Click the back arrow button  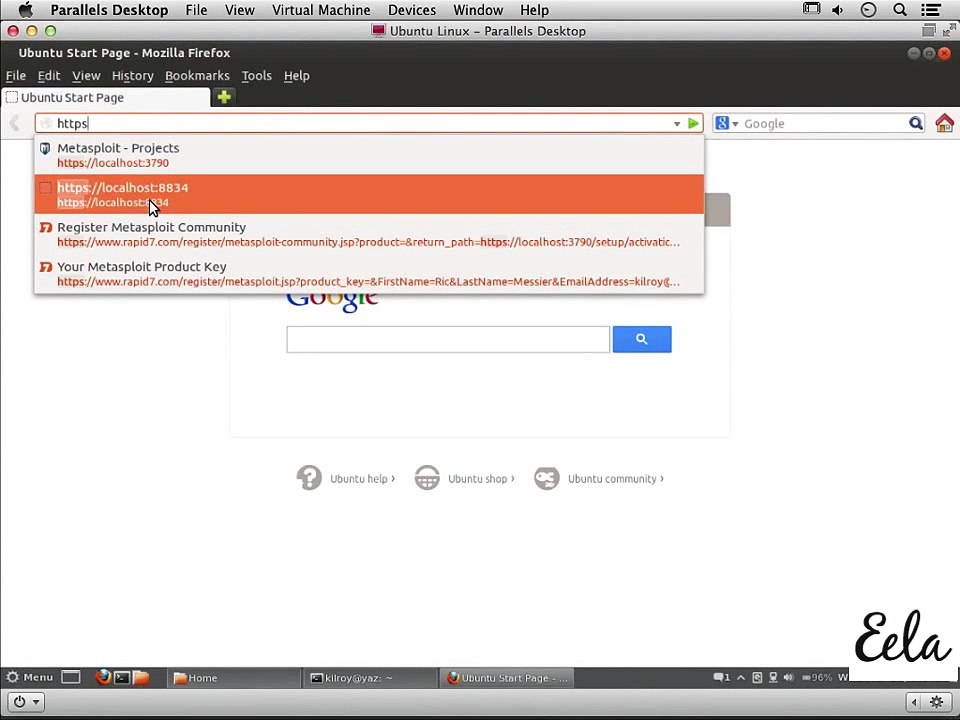15,123
